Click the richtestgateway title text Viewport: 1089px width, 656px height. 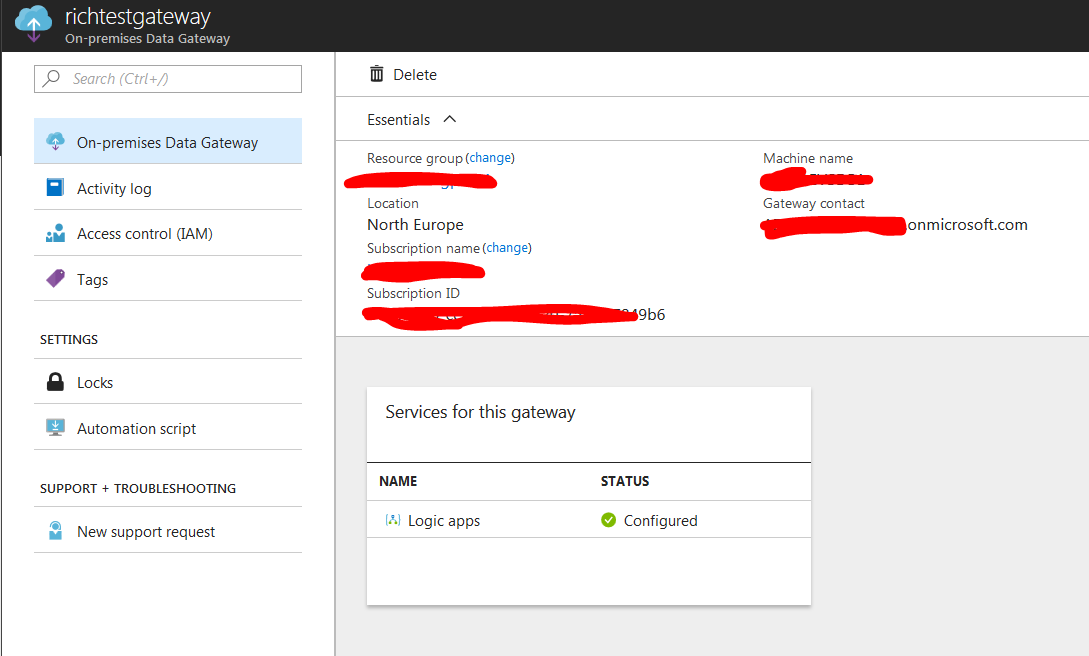tap(138, 16)
